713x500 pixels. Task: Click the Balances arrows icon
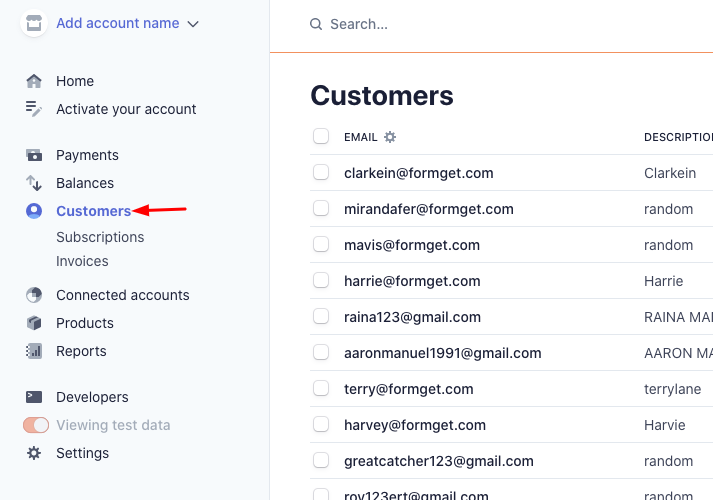[x=34, y=183]
